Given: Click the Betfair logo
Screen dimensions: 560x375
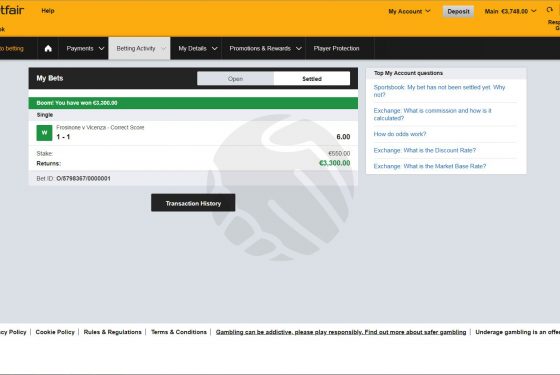Looking at the screenshot, I should [x=12, y=10].
